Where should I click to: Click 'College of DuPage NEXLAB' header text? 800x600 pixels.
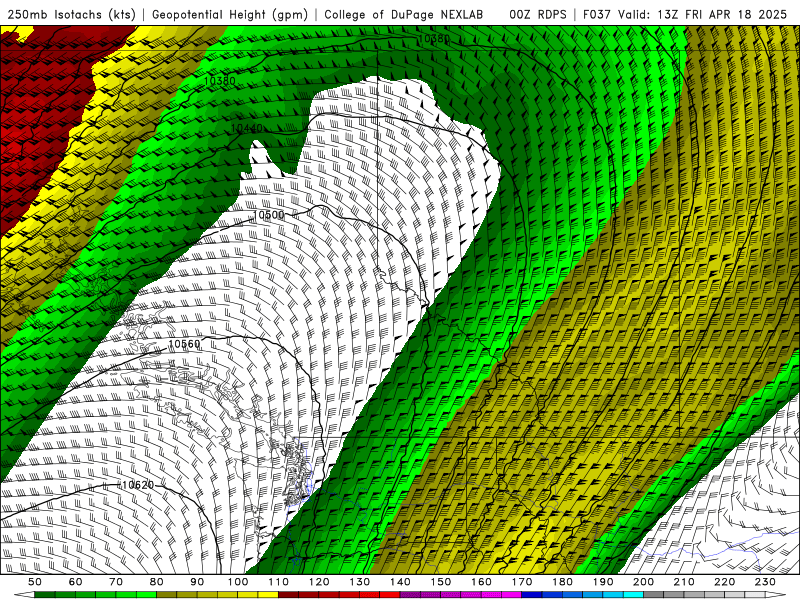[404, 15]
